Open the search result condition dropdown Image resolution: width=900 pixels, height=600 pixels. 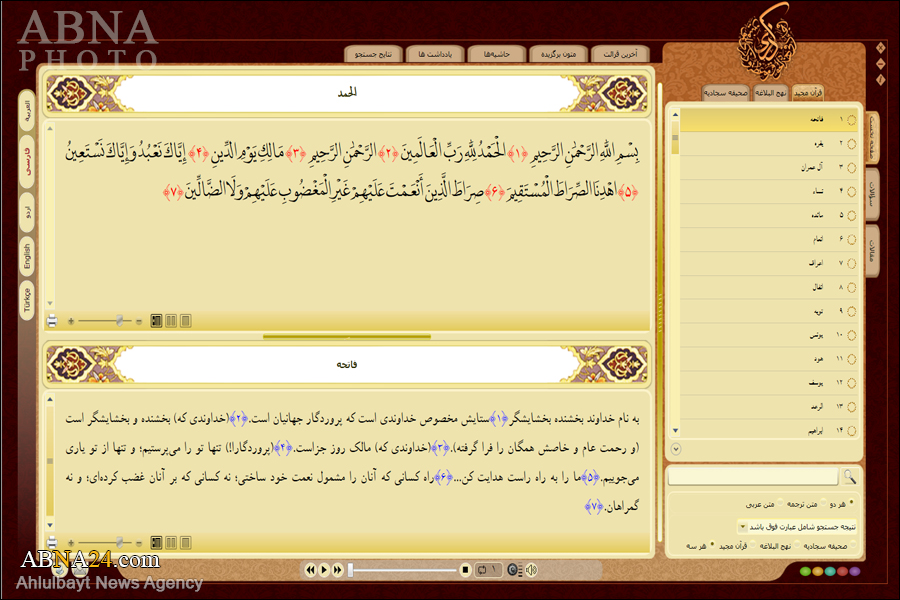click(742, 526)
